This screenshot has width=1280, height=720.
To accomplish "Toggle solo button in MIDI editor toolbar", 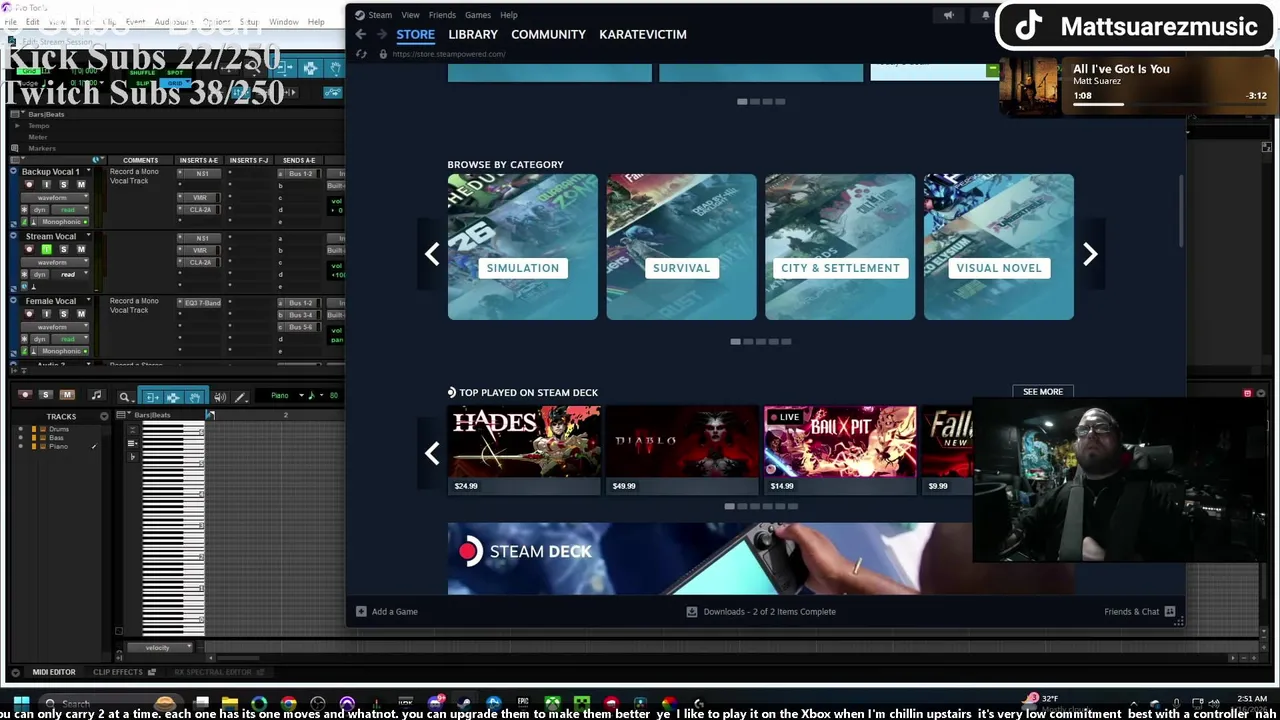I will [46, 395].
